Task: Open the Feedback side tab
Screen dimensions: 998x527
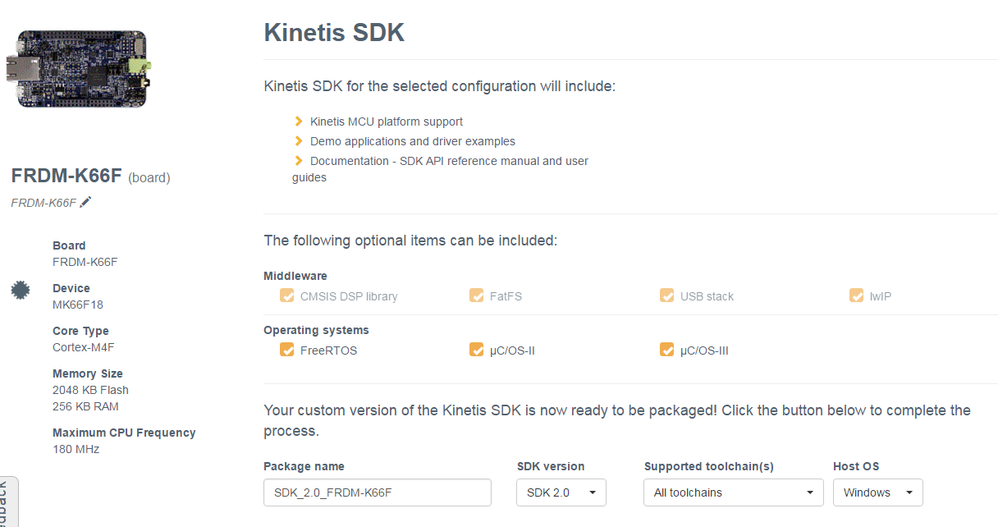Action: (8, 502)
